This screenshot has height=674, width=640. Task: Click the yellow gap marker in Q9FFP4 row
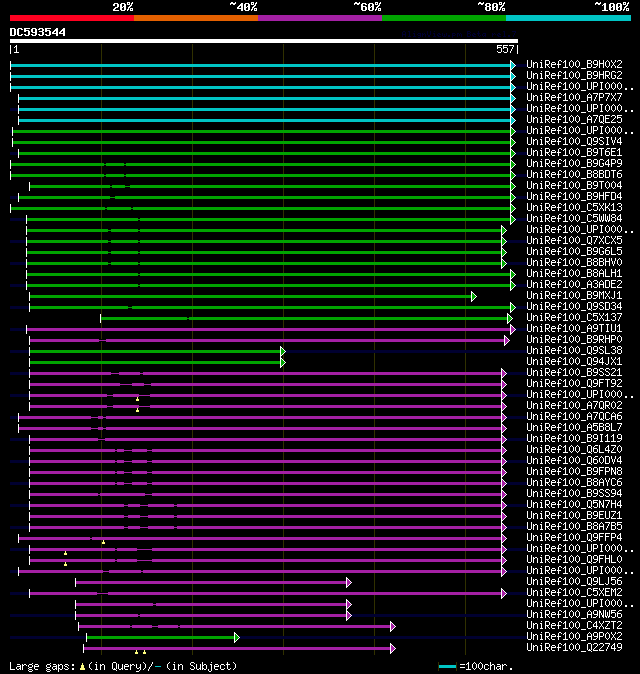[103, 542]
